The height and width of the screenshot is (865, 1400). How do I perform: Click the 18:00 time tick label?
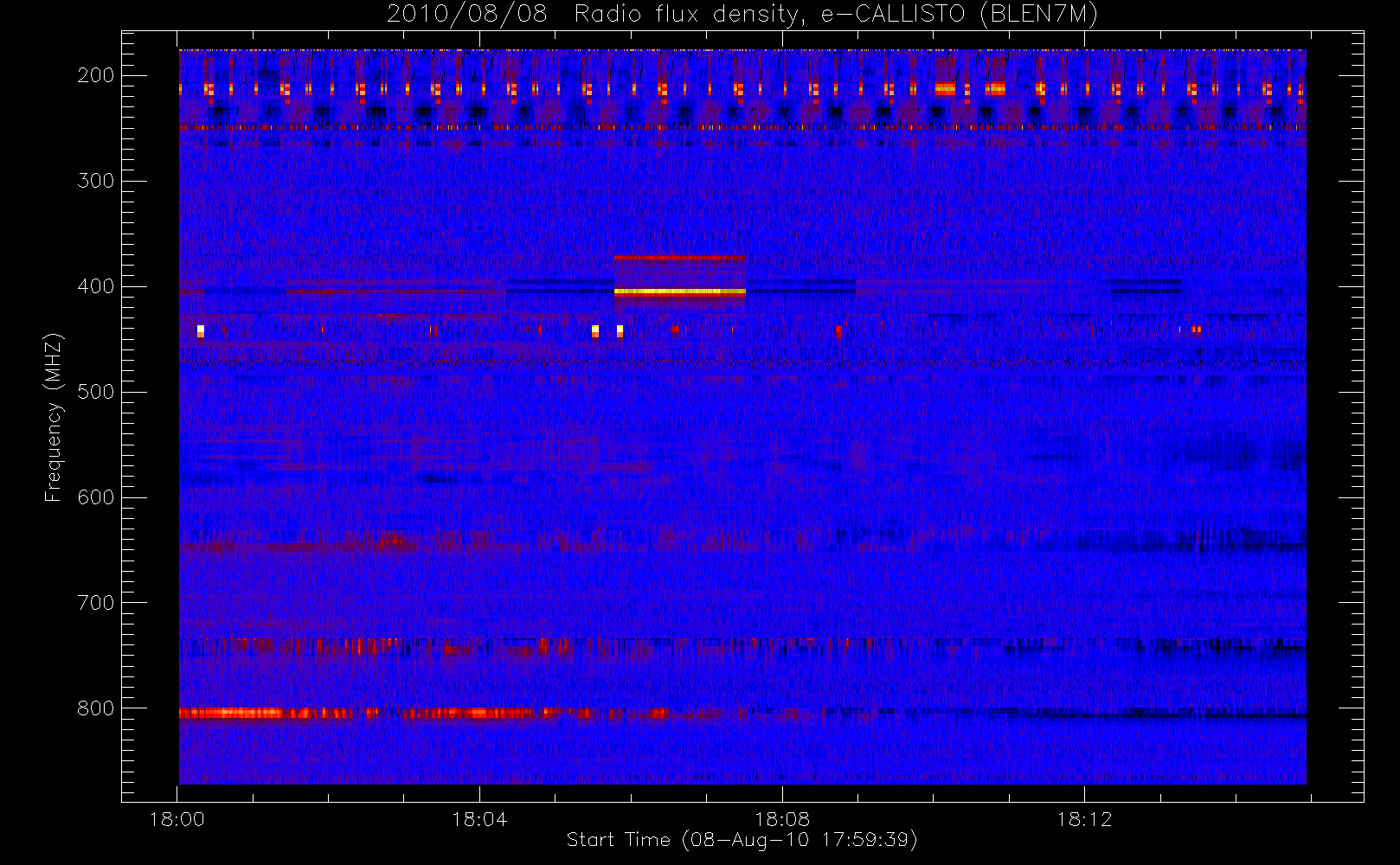pos(177,819)
